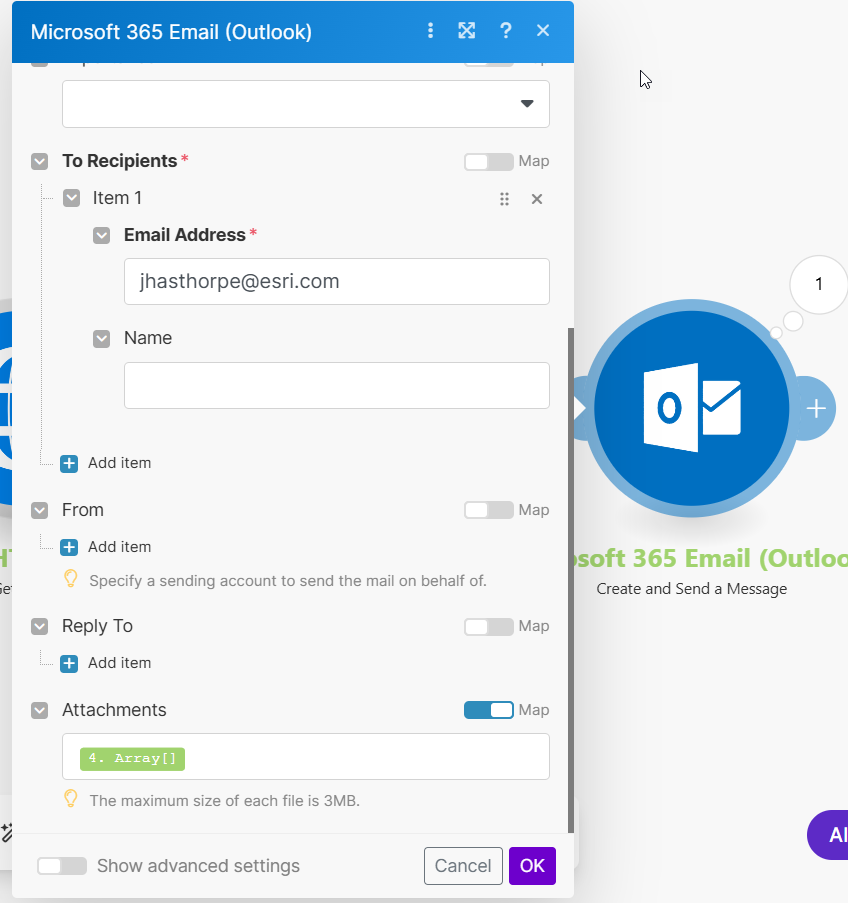
Task: Enable Show advanced settings switch
Action: [x=62, y=866]
